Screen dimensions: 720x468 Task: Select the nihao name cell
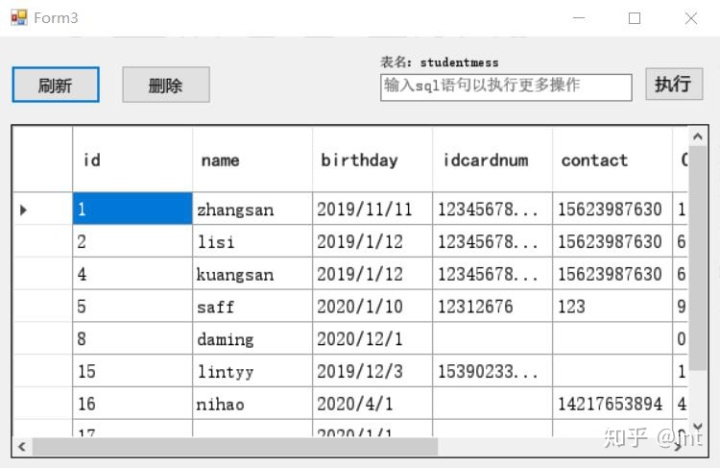click(253, 403)
